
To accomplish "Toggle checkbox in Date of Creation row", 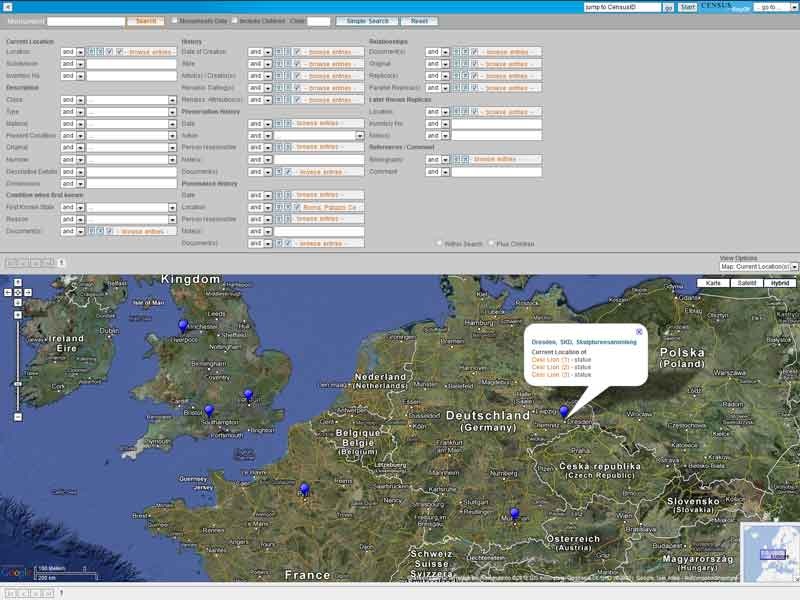I will [297, 52].
